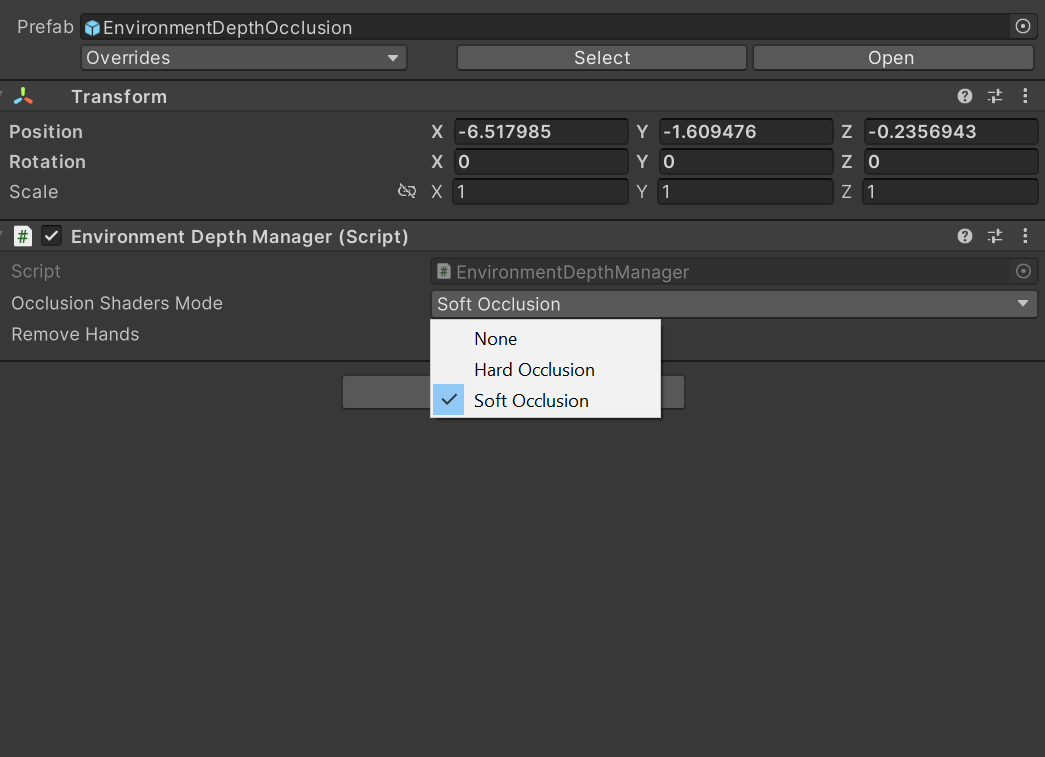Click the Occlusion Shaders Mode label
The height and width of the screenshot is (757, 1045).
pos(117,303)
